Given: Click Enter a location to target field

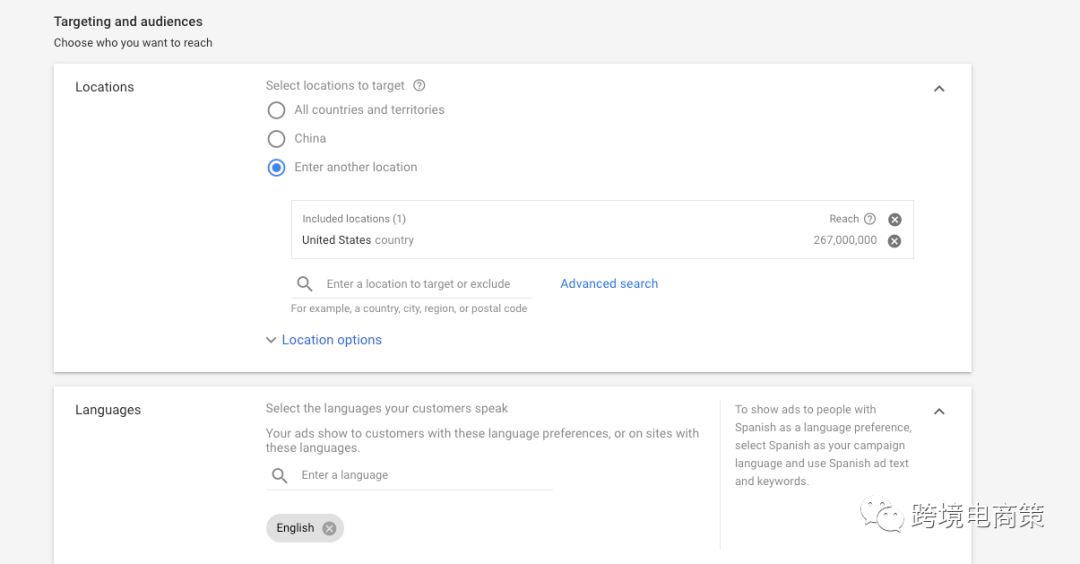Looking at the screenshot, I should 420,284.
